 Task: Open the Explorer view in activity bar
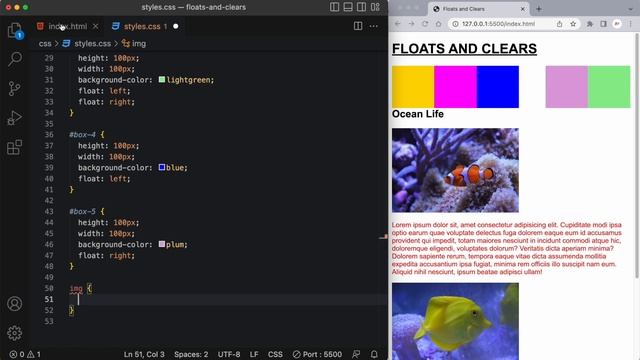[x=15, y=30]
